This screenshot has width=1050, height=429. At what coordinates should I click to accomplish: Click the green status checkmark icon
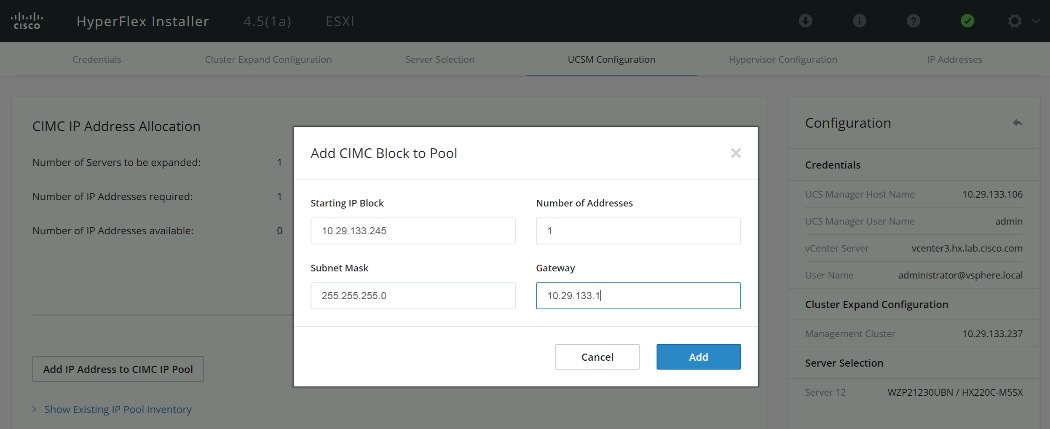pos(967,21)
